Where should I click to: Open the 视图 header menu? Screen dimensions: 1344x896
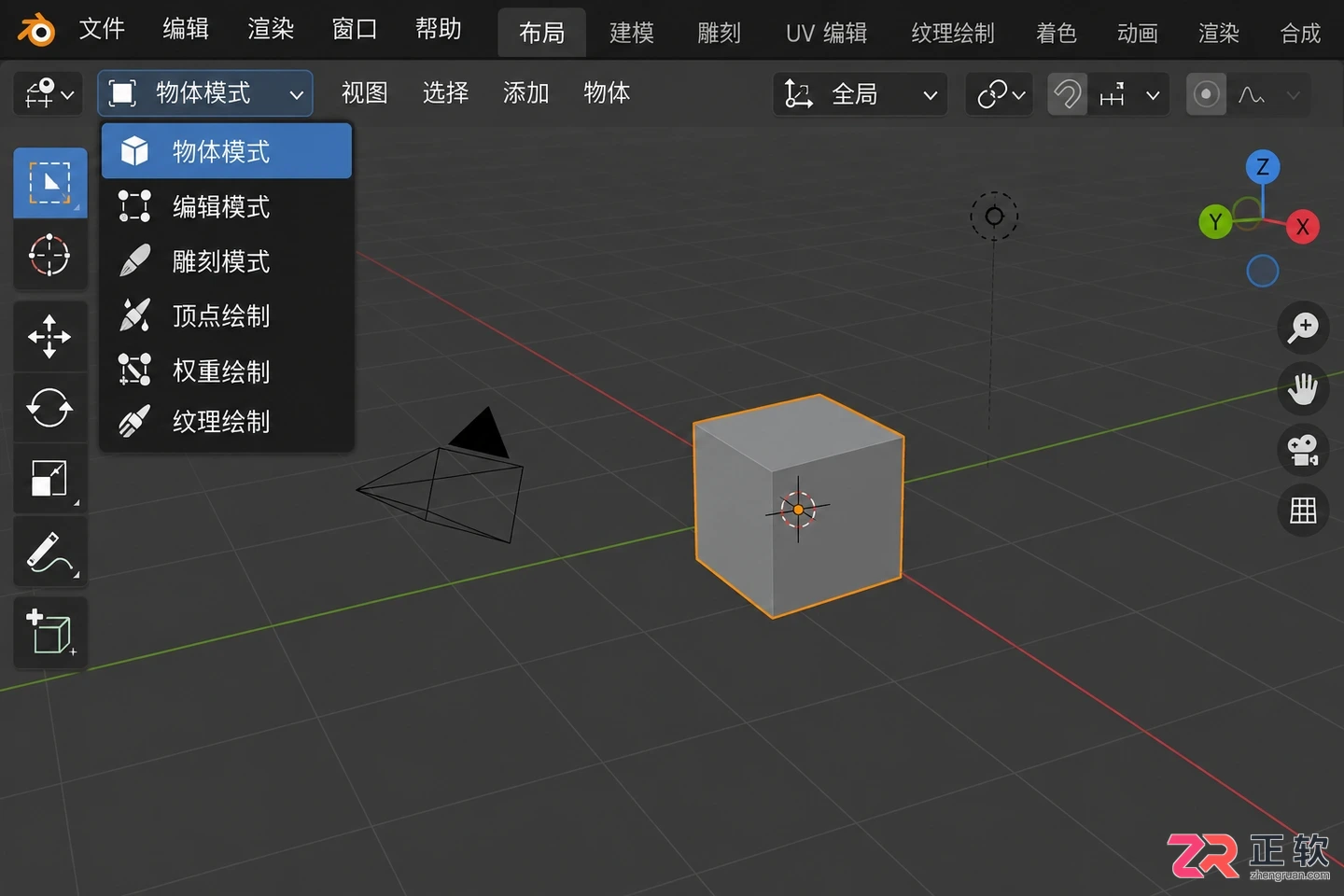[364, 92]
